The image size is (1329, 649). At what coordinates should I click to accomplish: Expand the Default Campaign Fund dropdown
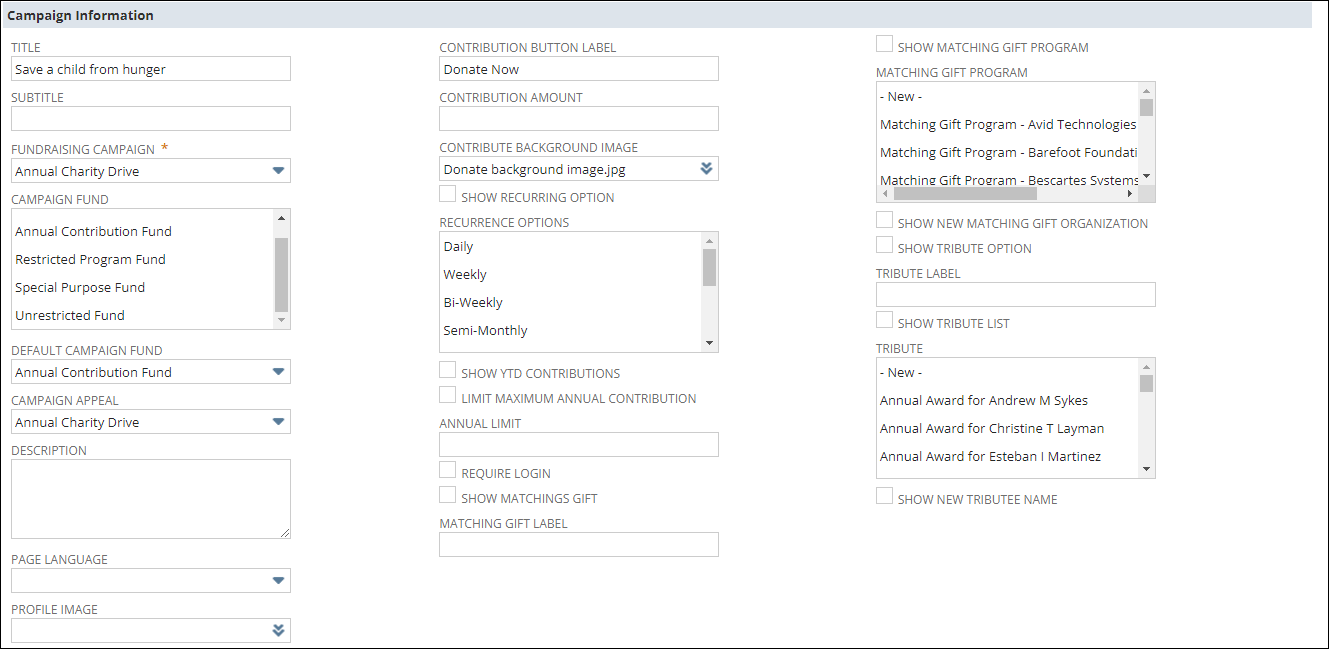point(278,372)
